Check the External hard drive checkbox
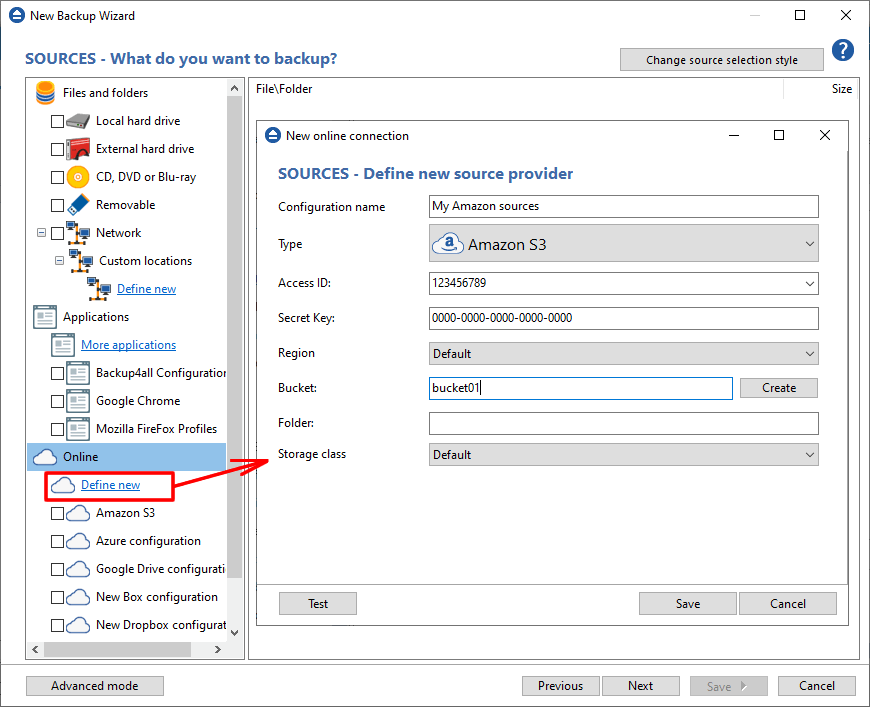This screenshot has height=707, width=870. click(57, 149)
